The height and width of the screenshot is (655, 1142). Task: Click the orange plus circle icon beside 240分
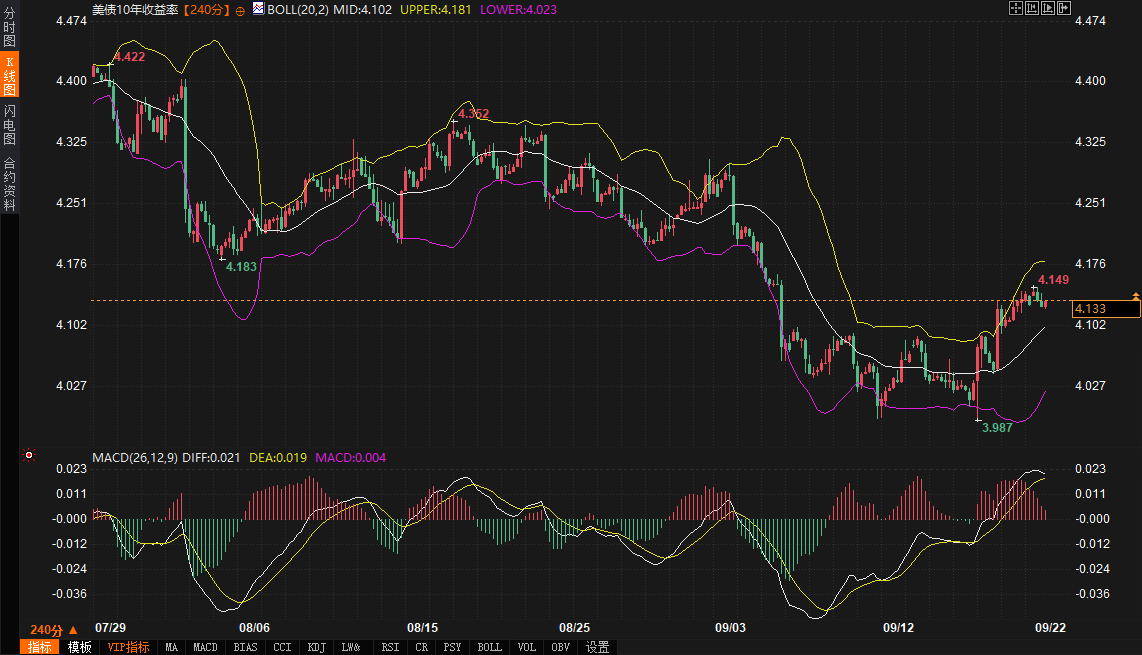[x=240, y=11]
